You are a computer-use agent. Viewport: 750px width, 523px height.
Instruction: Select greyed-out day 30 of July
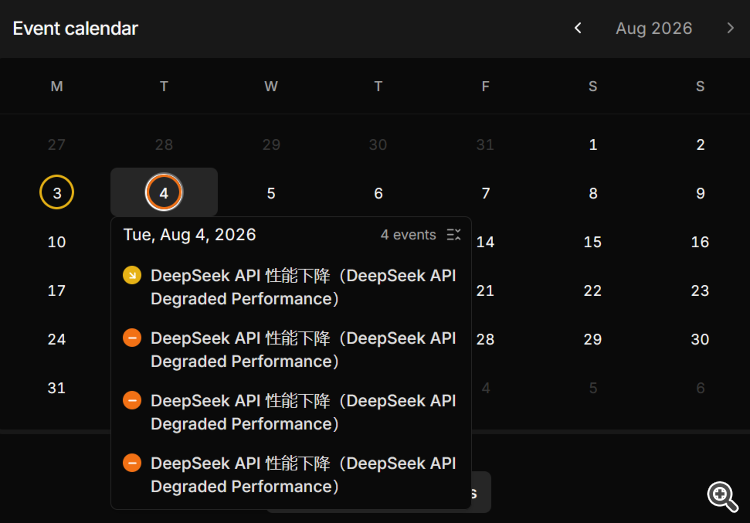(378, 145)
